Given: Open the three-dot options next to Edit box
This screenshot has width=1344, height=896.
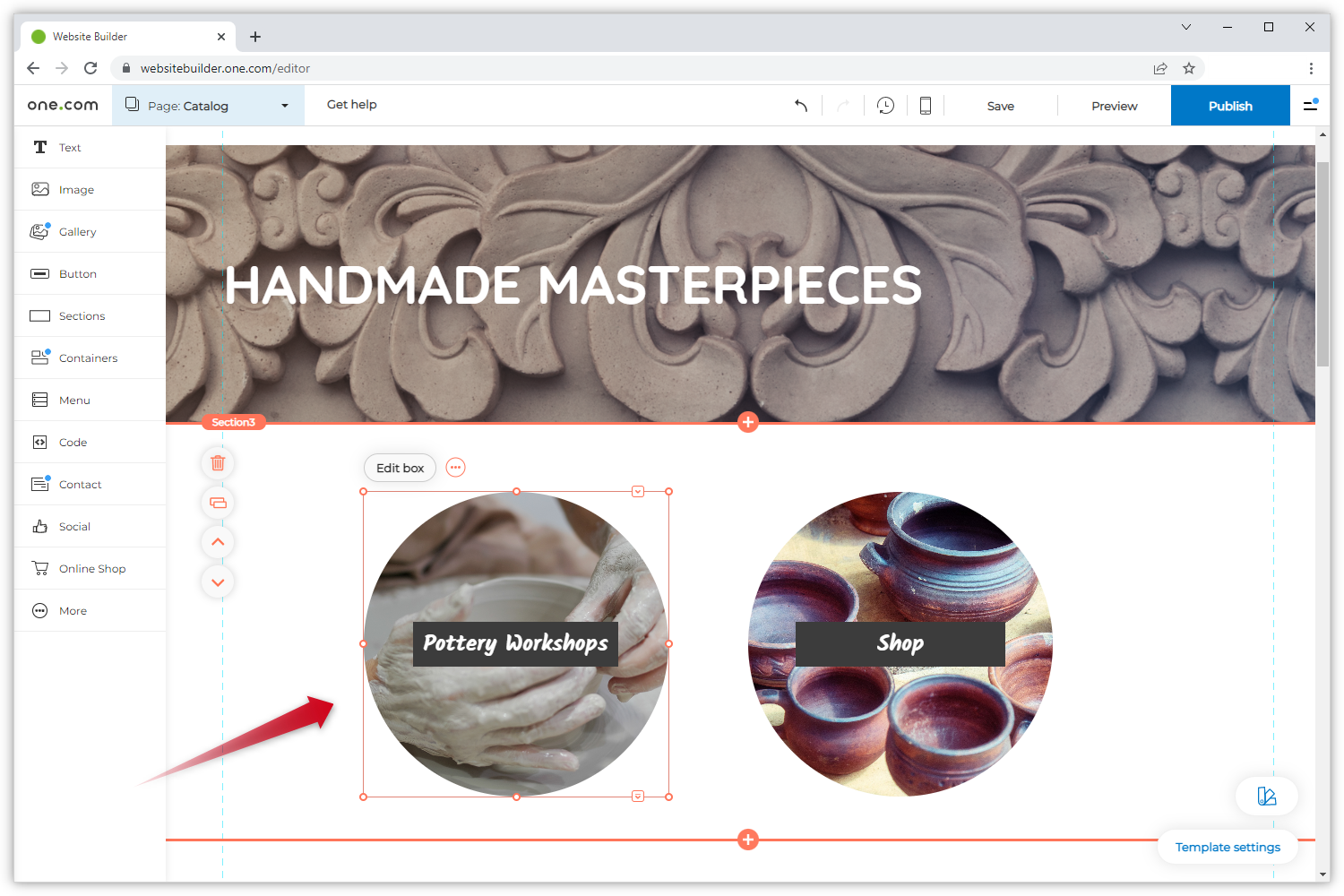Looking at the screenshot, I should [x=456, y=468].
